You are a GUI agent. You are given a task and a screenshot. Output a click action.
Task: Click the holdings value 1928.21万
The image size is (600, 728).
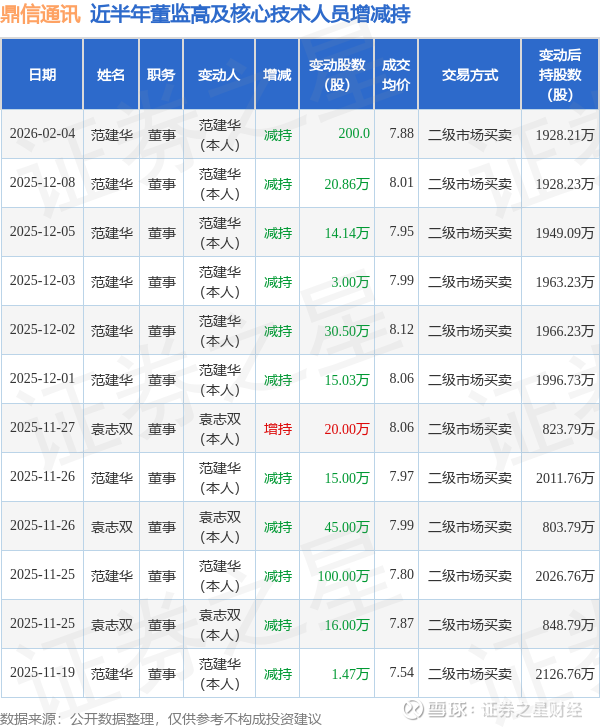565,135
